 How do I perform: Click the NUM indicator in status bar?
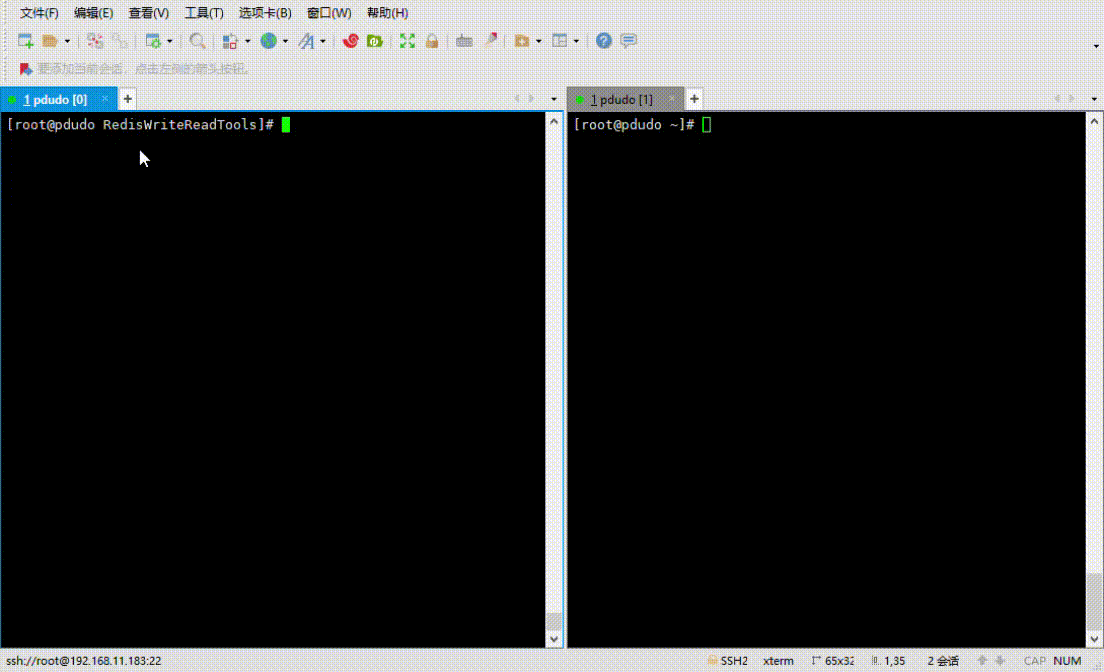pyautogui.click(x=1067, y=661)
